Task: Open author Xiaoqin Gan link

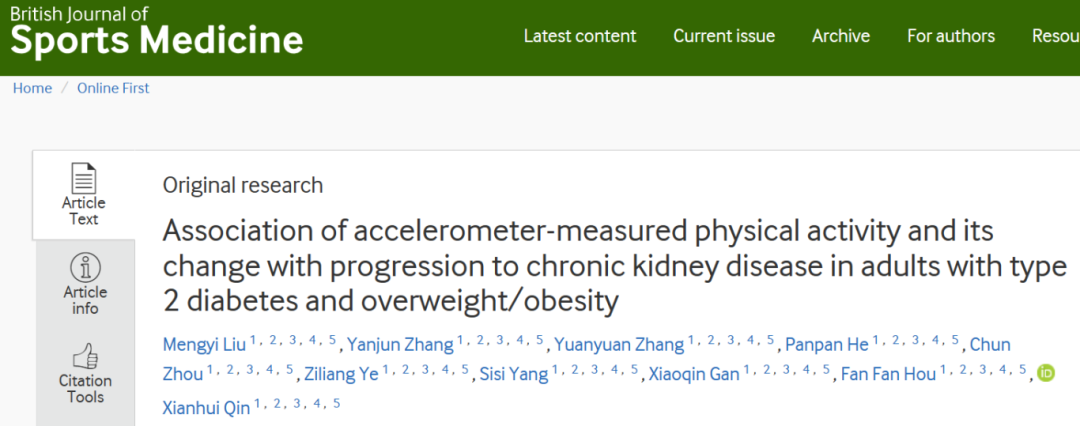Action: coord(694,374)
